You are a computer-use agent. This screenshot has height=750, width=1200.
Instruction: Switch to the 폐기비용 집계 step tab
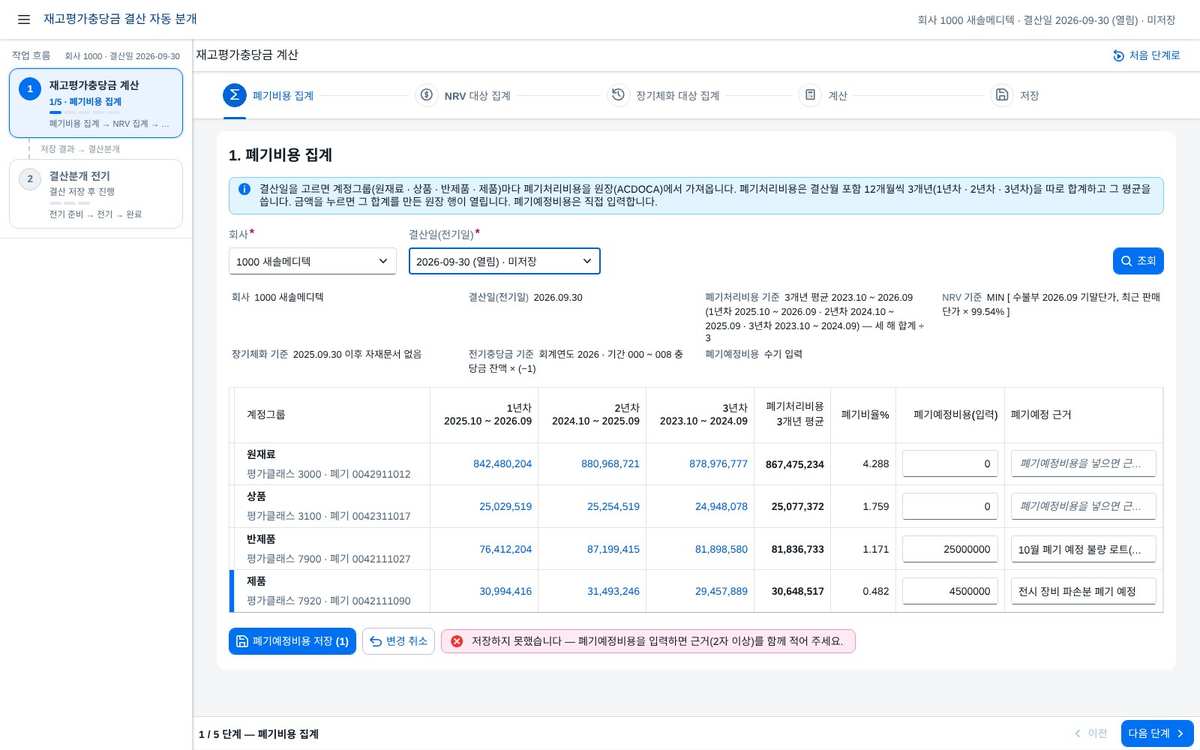click(268, 96)
